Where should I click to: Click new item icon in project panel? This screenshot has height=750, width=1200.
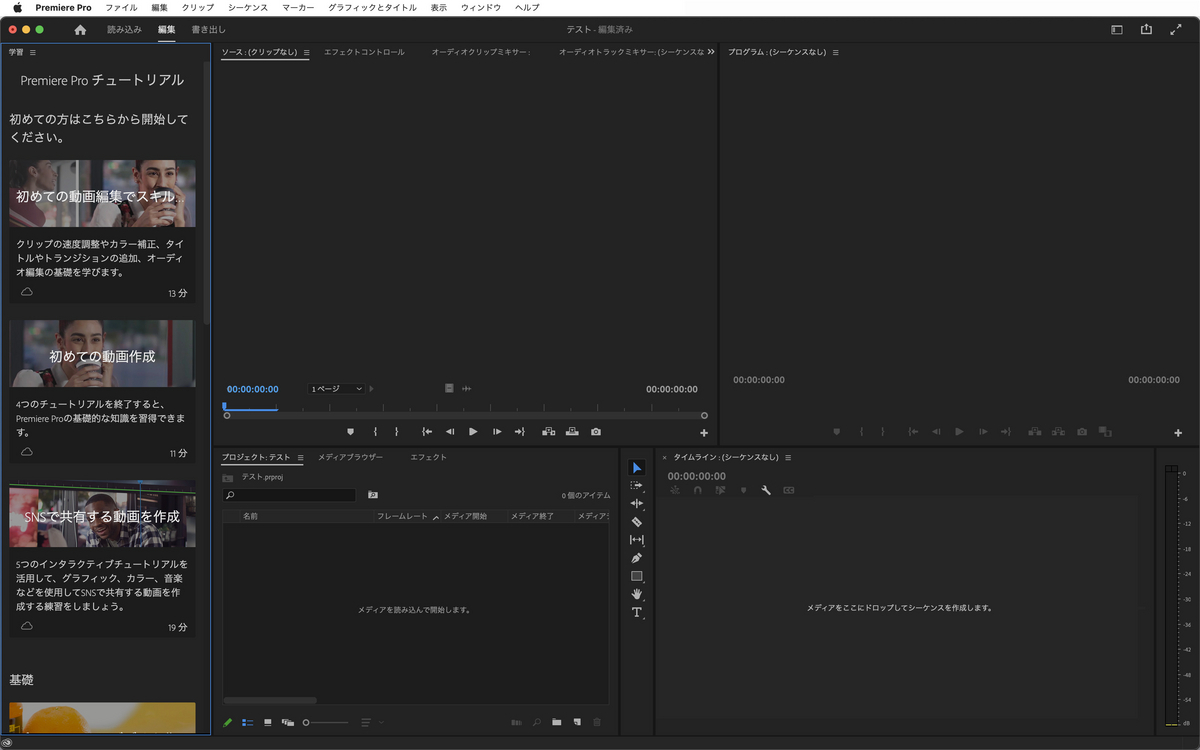577,722
